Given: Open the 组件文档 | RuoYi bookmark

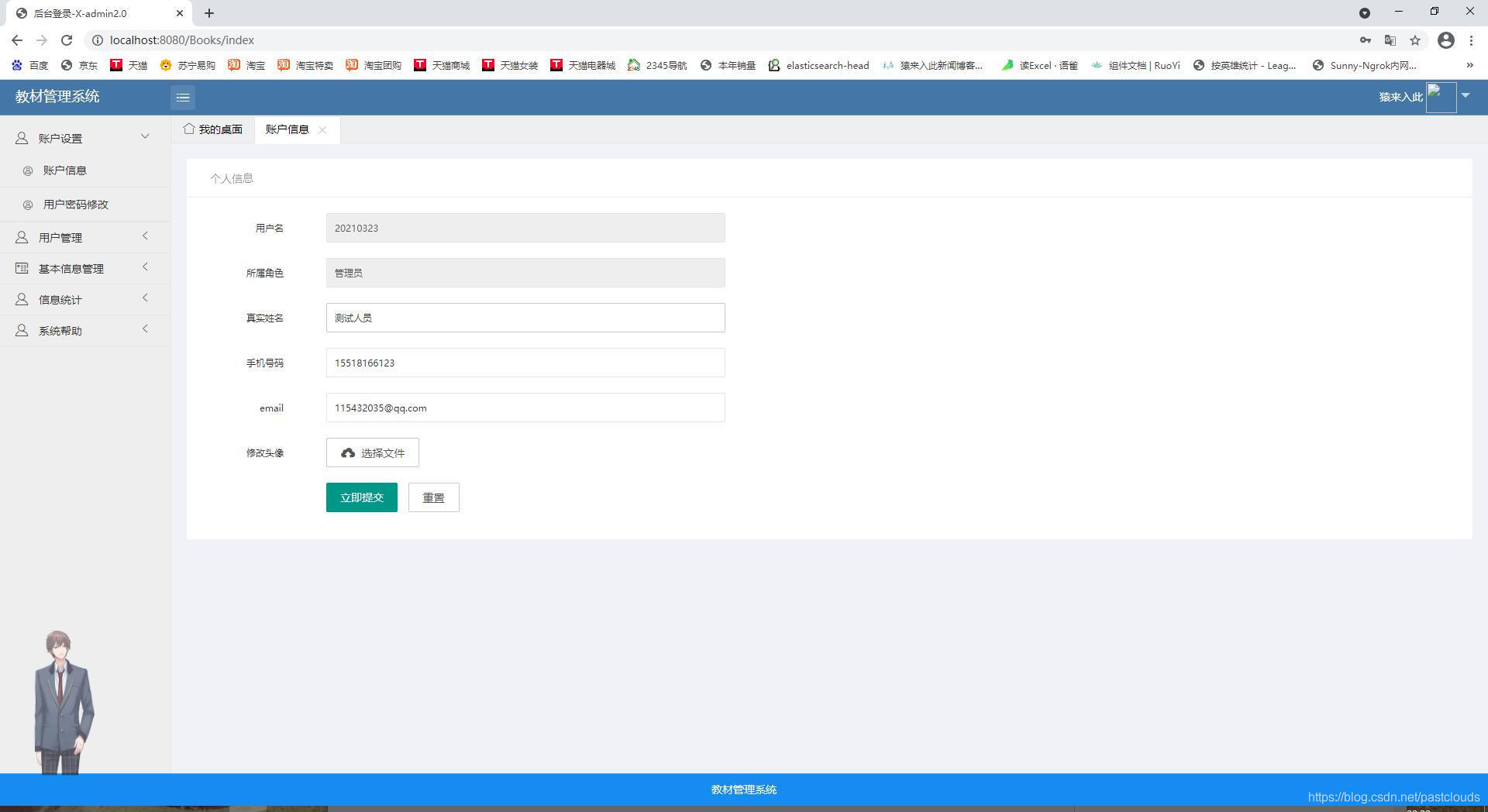Looking at the screenshot, I should pyautogui.click(x=1135, y=65).
